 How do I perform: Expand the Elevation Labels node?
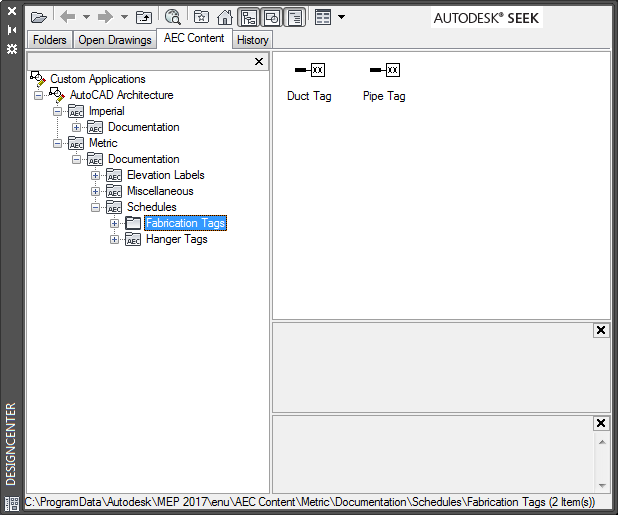[95, 175]
